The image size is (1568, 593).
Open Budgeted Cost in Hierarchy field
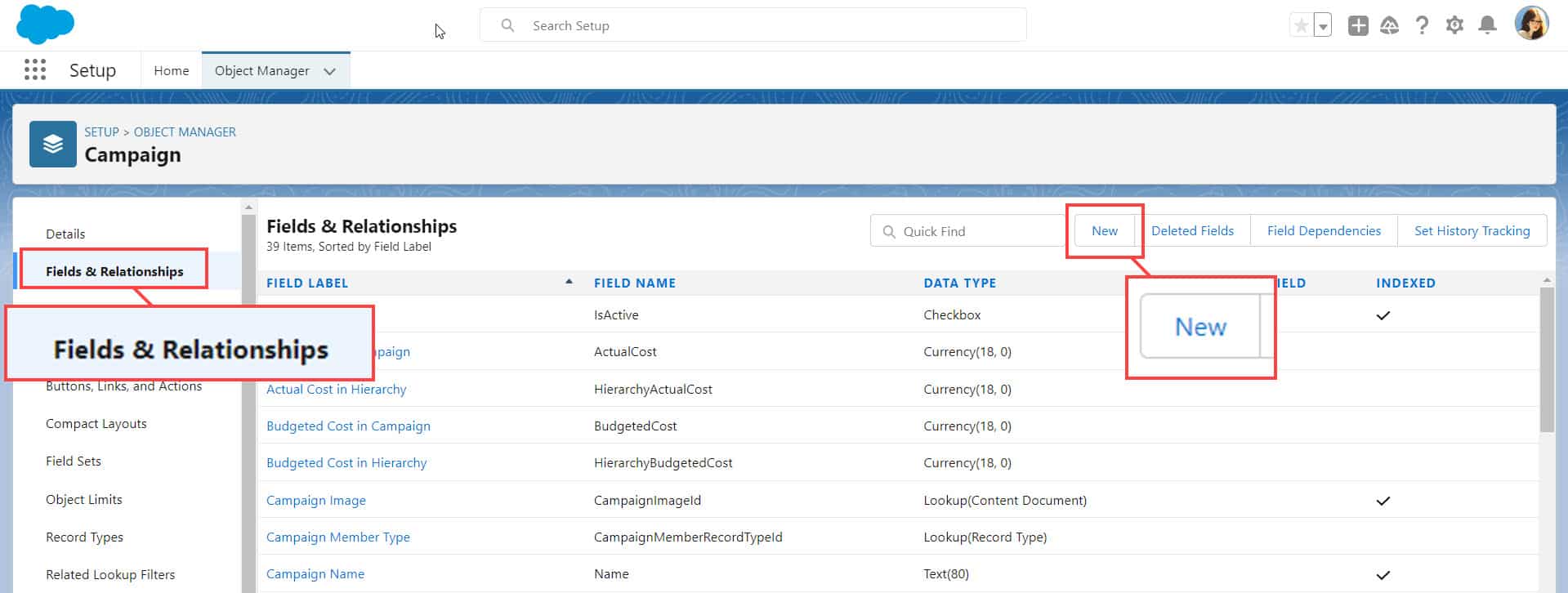click(346, 463)
